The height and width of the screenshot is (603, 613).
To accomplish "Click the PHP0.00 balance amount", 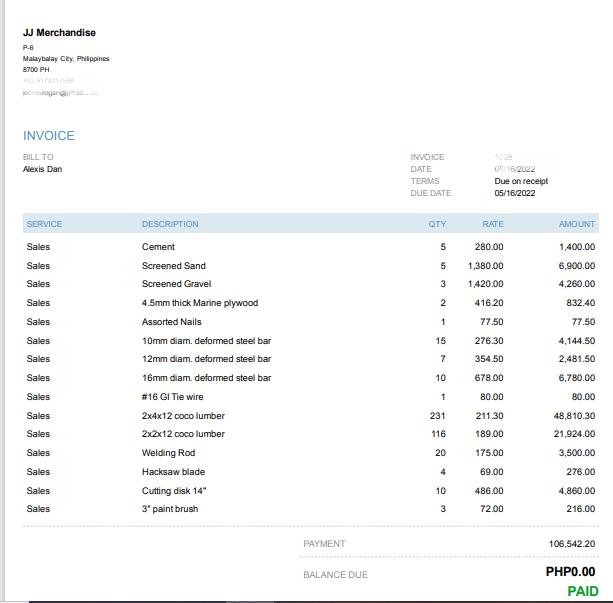I will 570,572.
